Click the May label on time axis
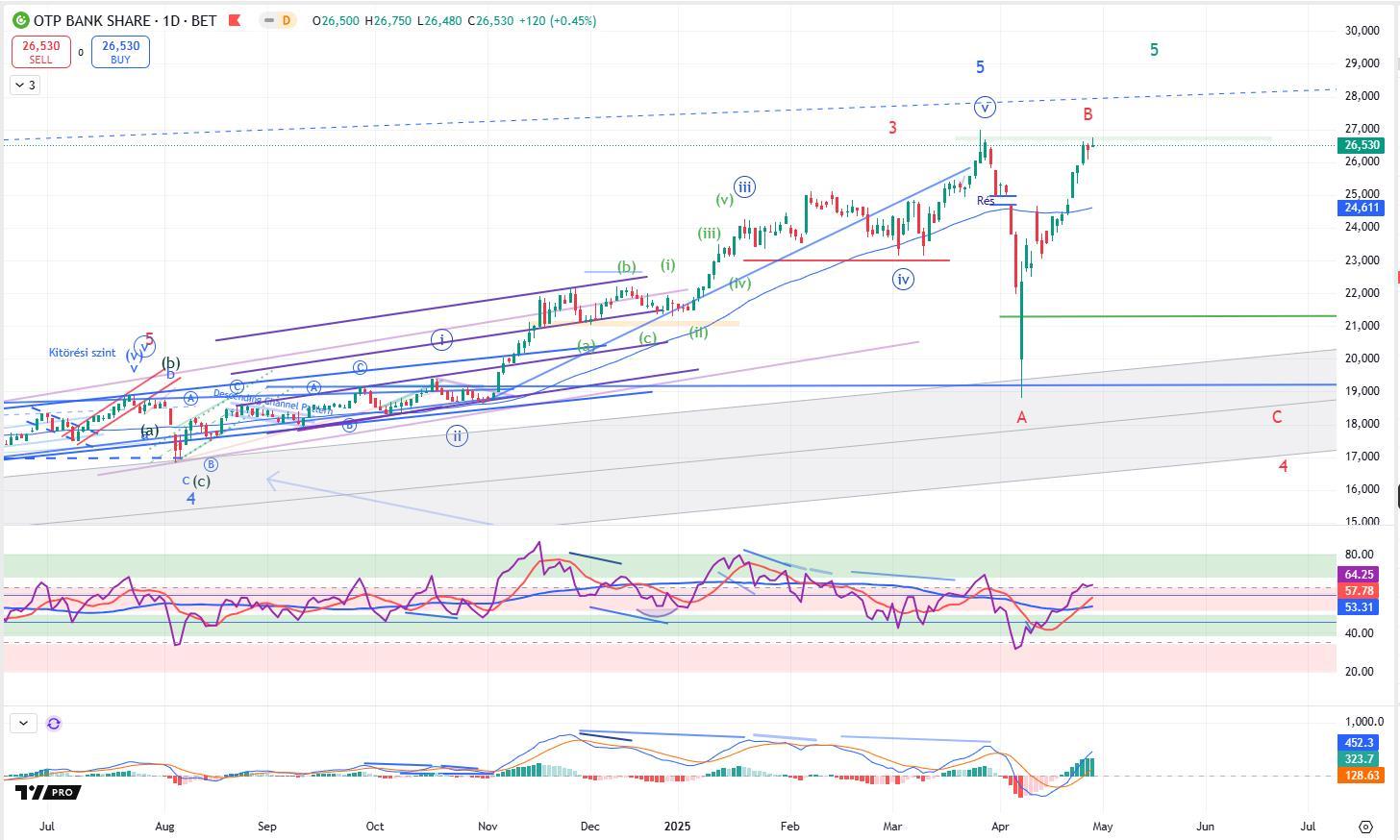 [1102, 826]
